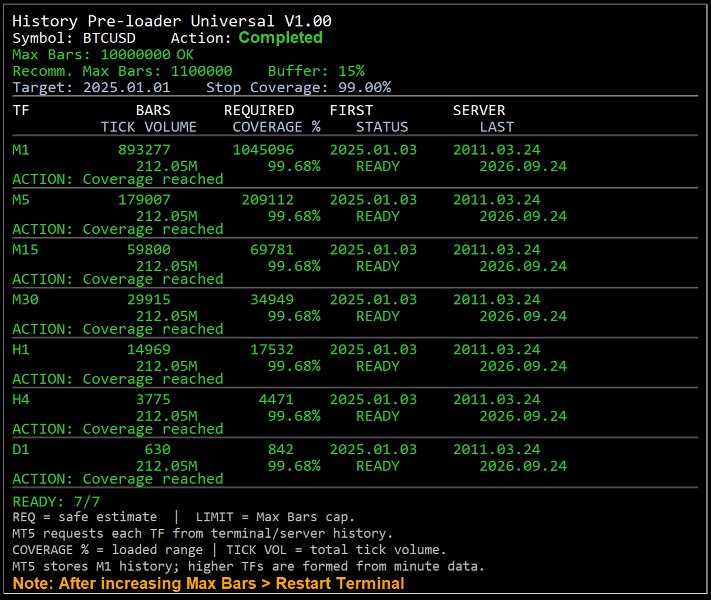The width and height of the screenshot is (711, 600).
Task: Click the M15 row's first date 2025.01.03
Action: click(x=373, y=250)
